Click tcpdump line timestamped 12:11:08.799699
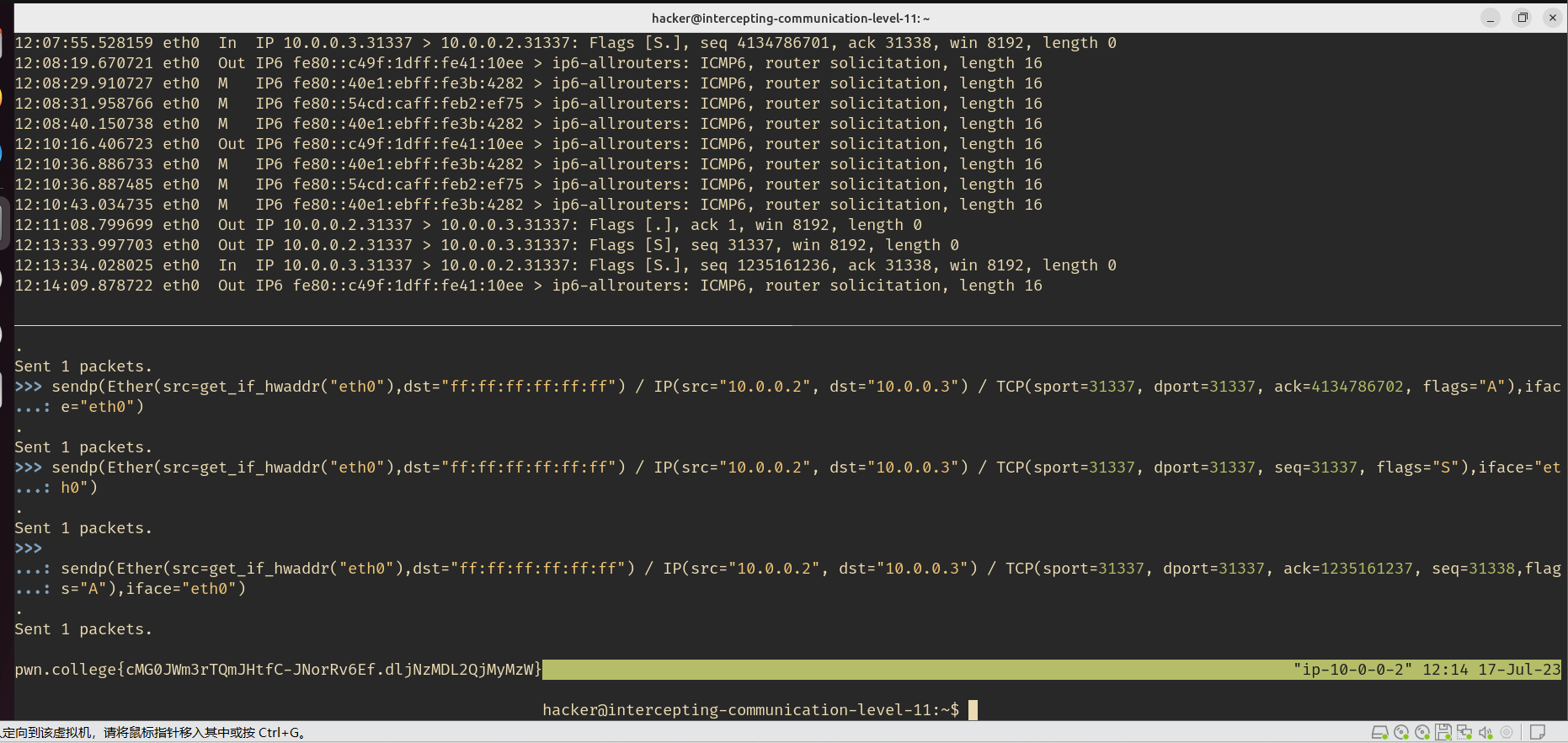This screenshot has height=743, width=1568. click(468, 225)
